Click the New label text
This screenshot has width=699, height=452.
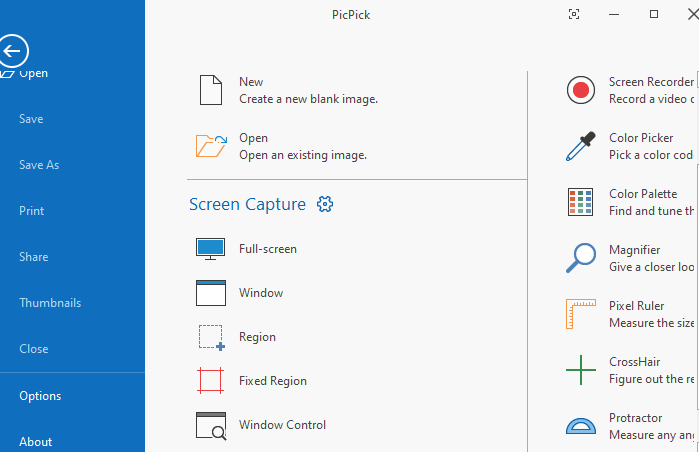251,82
